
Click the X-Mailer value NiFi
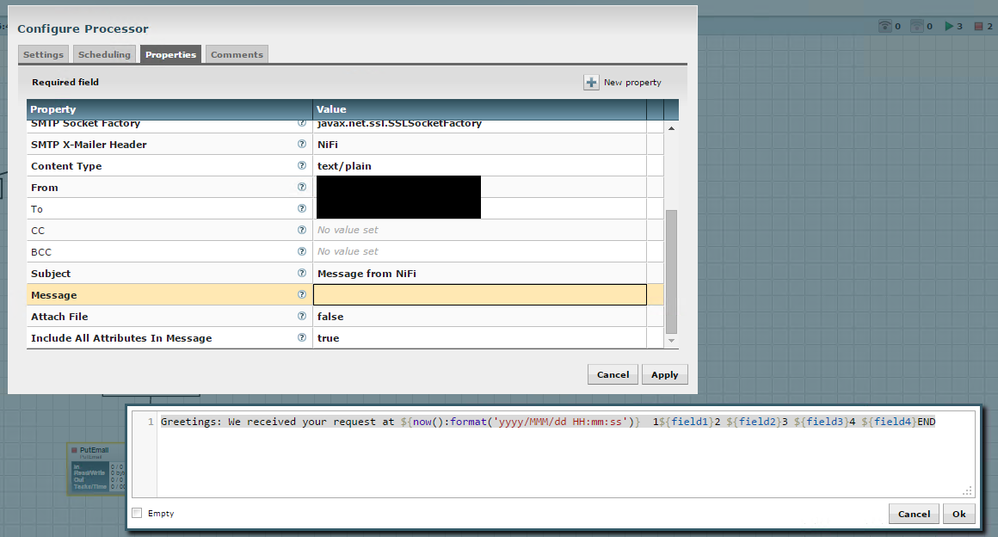328,144
